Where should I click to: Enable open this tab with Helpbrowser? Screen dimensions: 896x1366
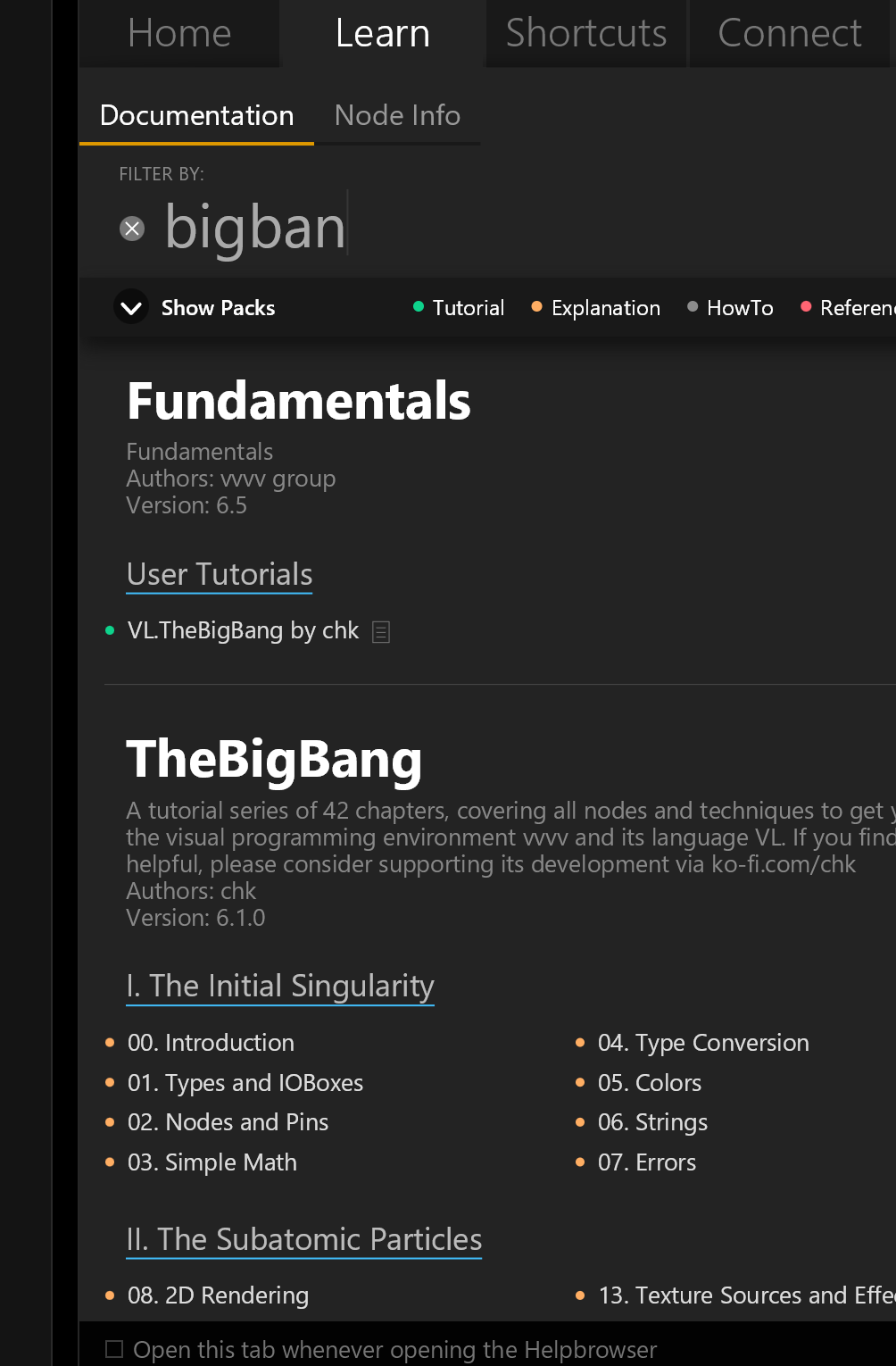point(114,1349)
